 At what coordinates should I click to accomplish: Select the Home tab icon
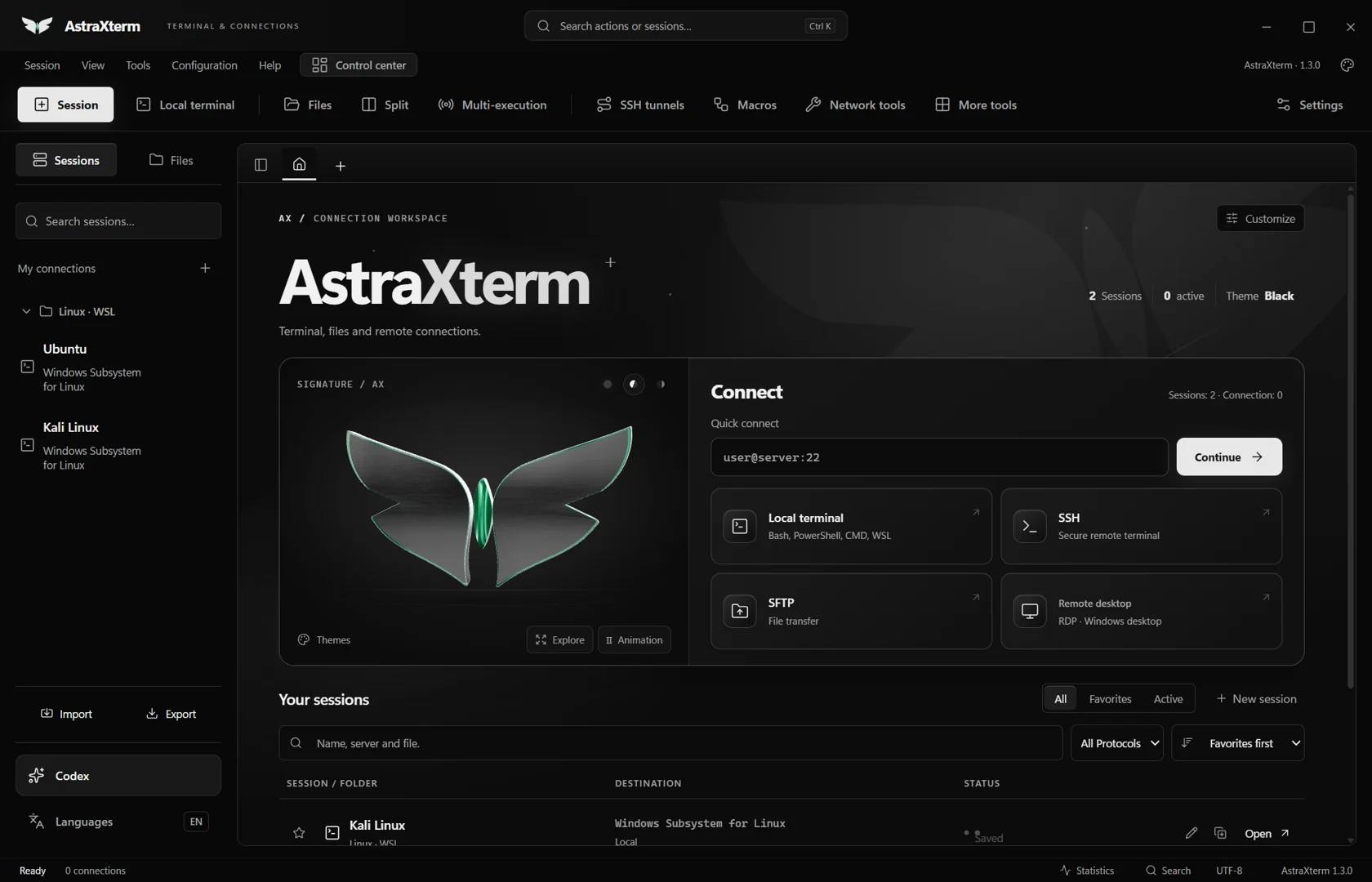click(300, 164)
